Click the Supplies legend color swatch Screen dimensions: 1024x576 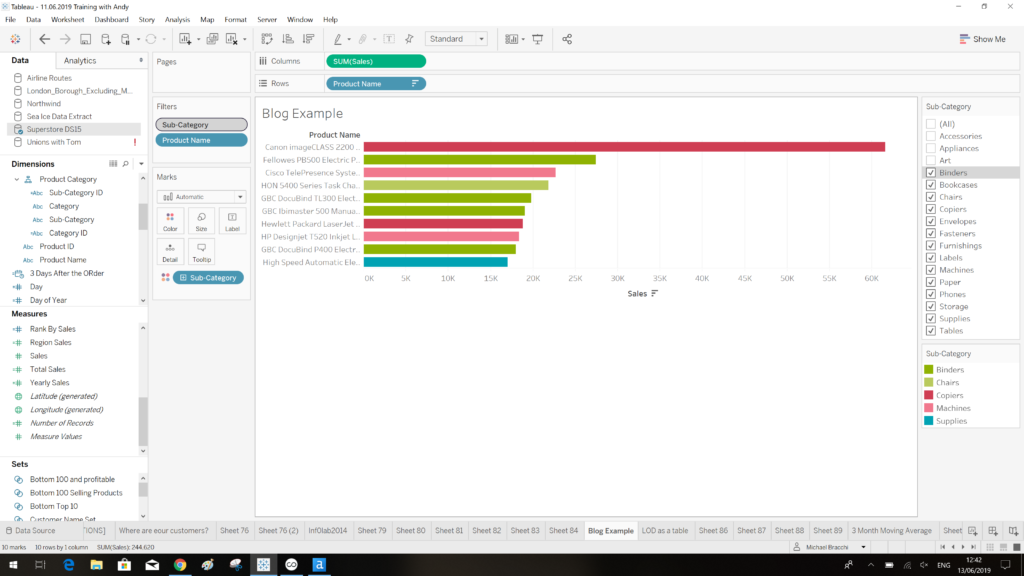929,421
